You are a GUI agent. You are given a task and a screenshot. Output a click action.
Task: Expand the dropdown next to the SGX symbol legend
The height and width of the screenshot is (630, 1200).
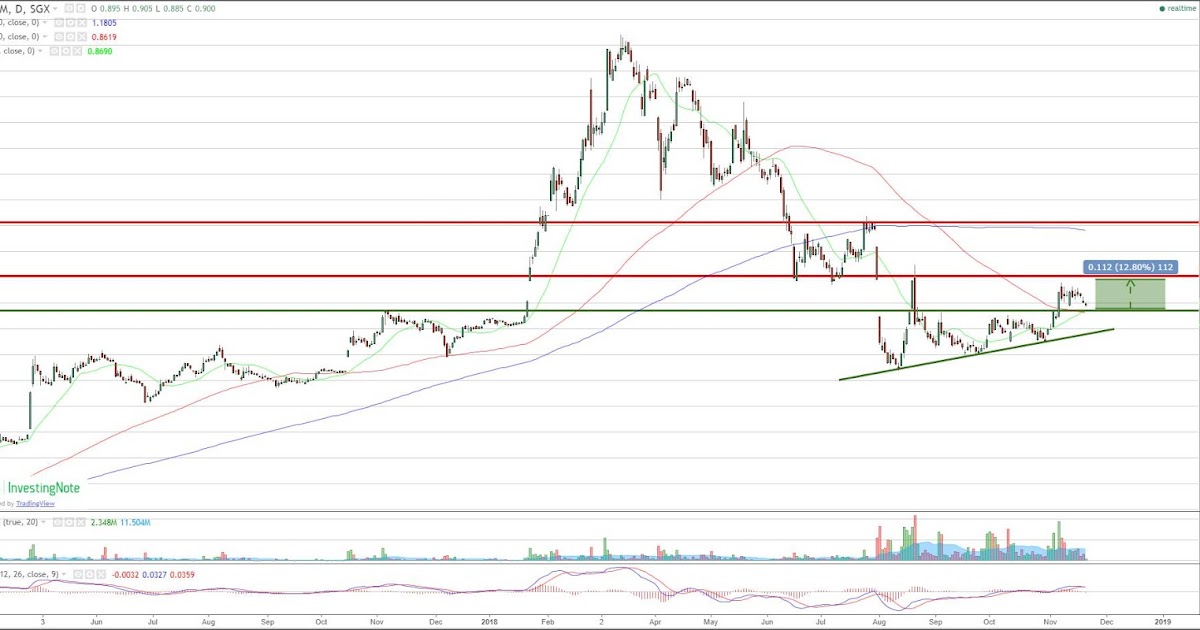click(x=55, y=8)
